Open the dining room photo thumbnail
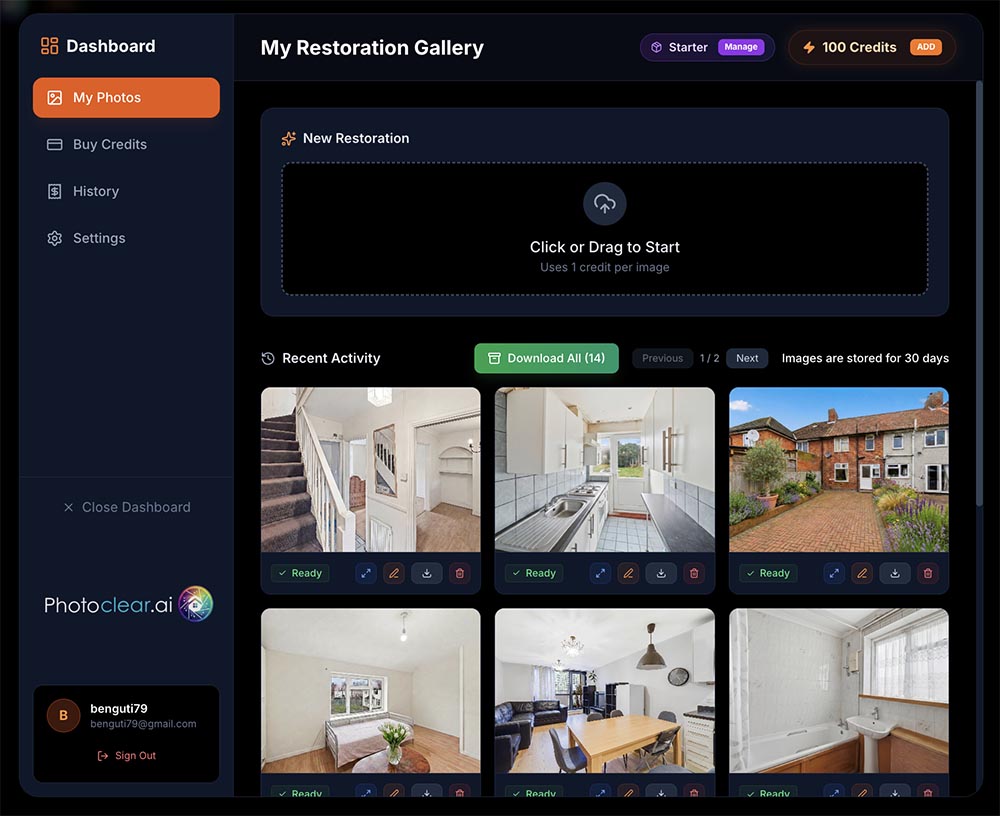1000x816 pixels. pyautogui.click(x=604, y=690)
